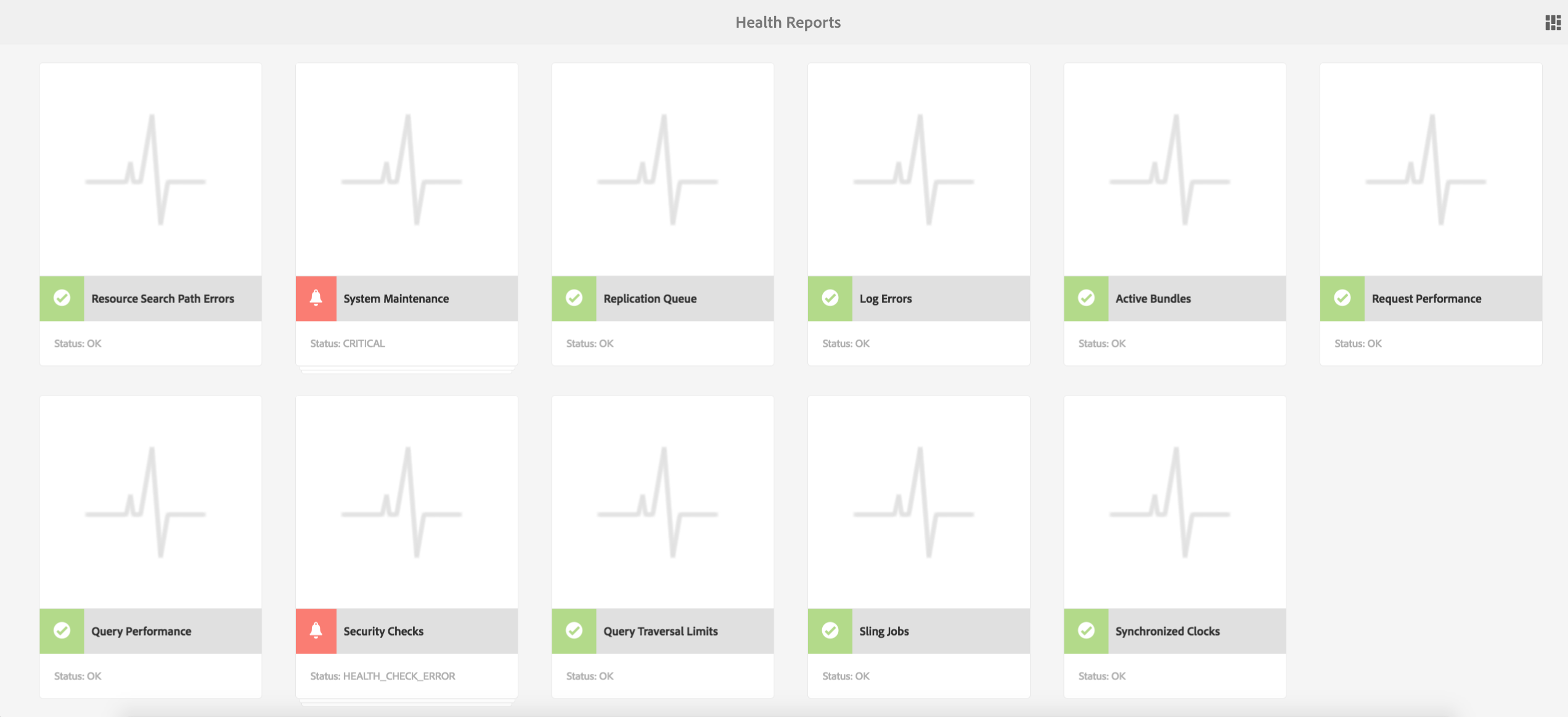Open the Request Performance health report

pyautogui.click(x=1426, y=299)
